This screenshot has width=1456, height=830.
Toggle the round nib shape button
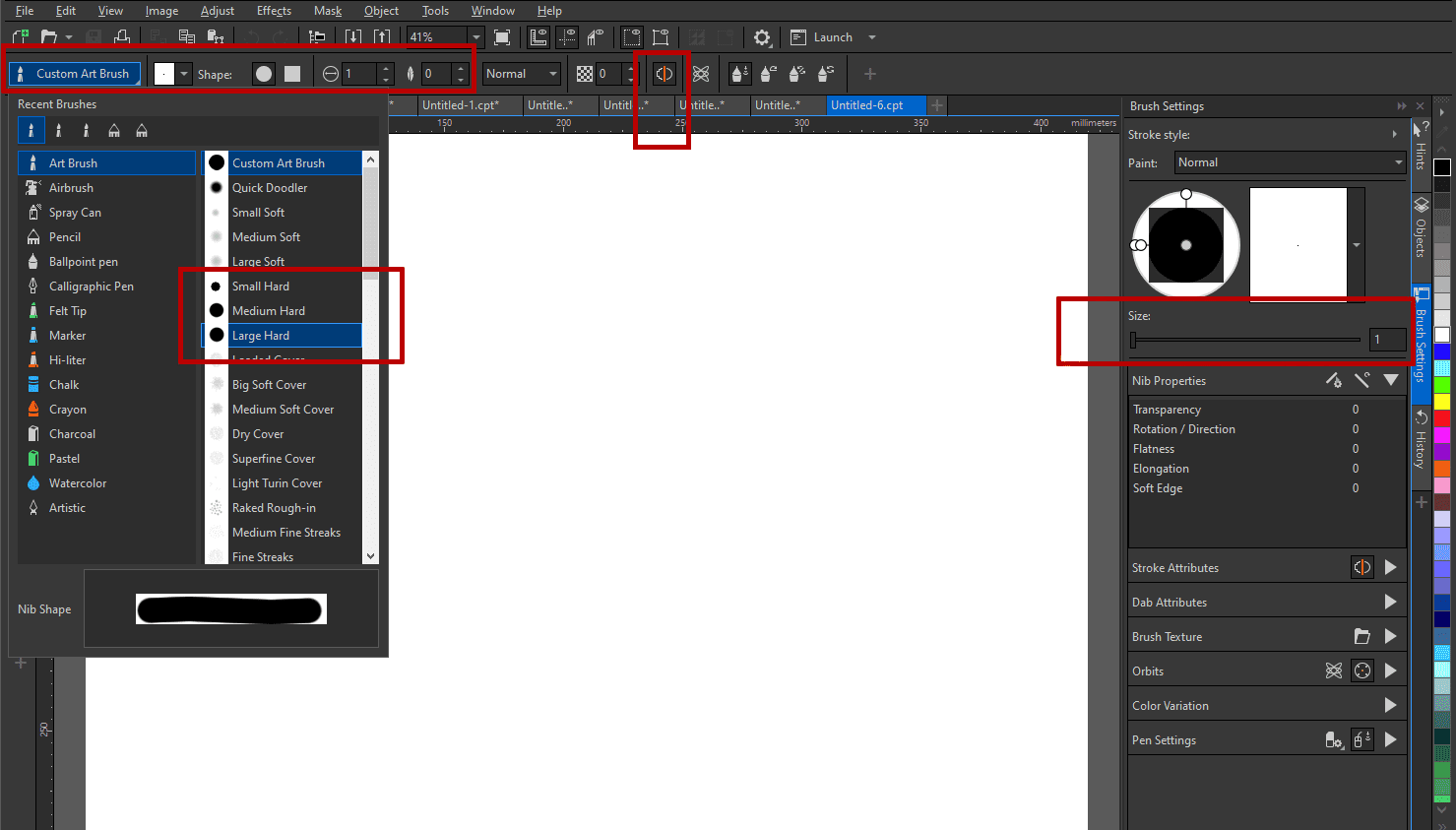[262, 73]
